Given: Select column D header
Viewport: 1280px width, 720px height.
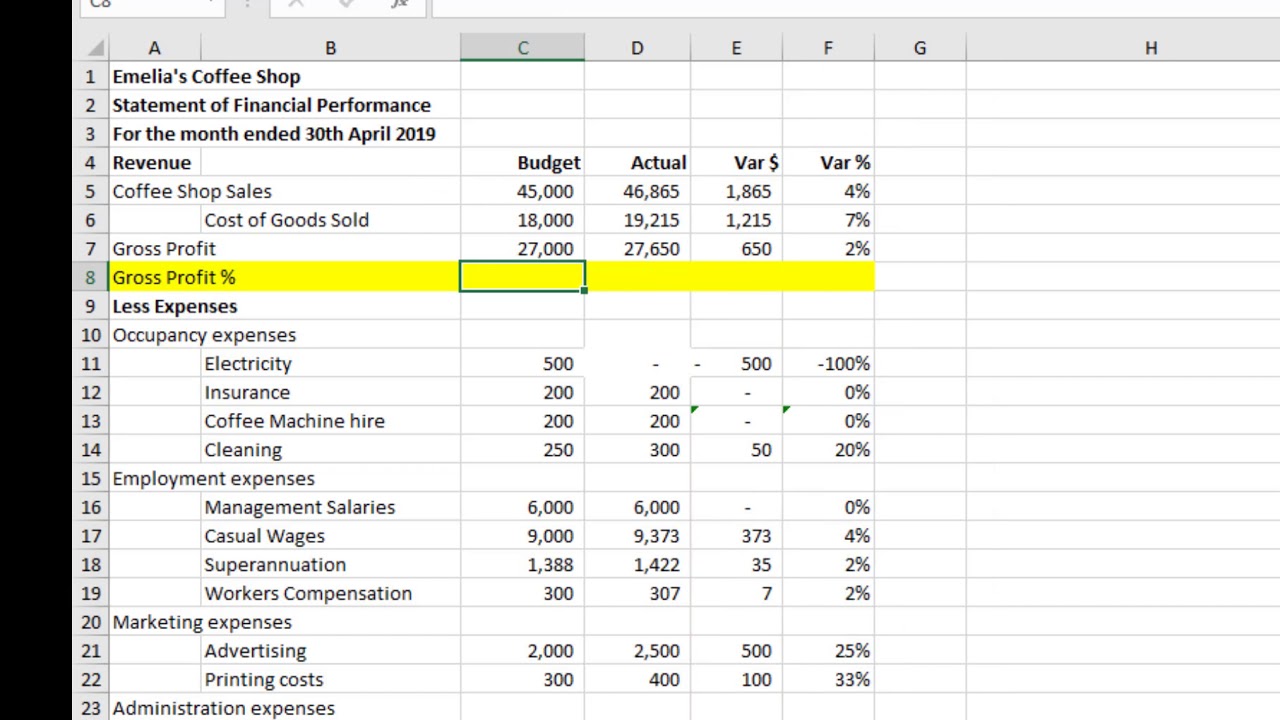Looking at the screenshot, I should tap(637, 48).
